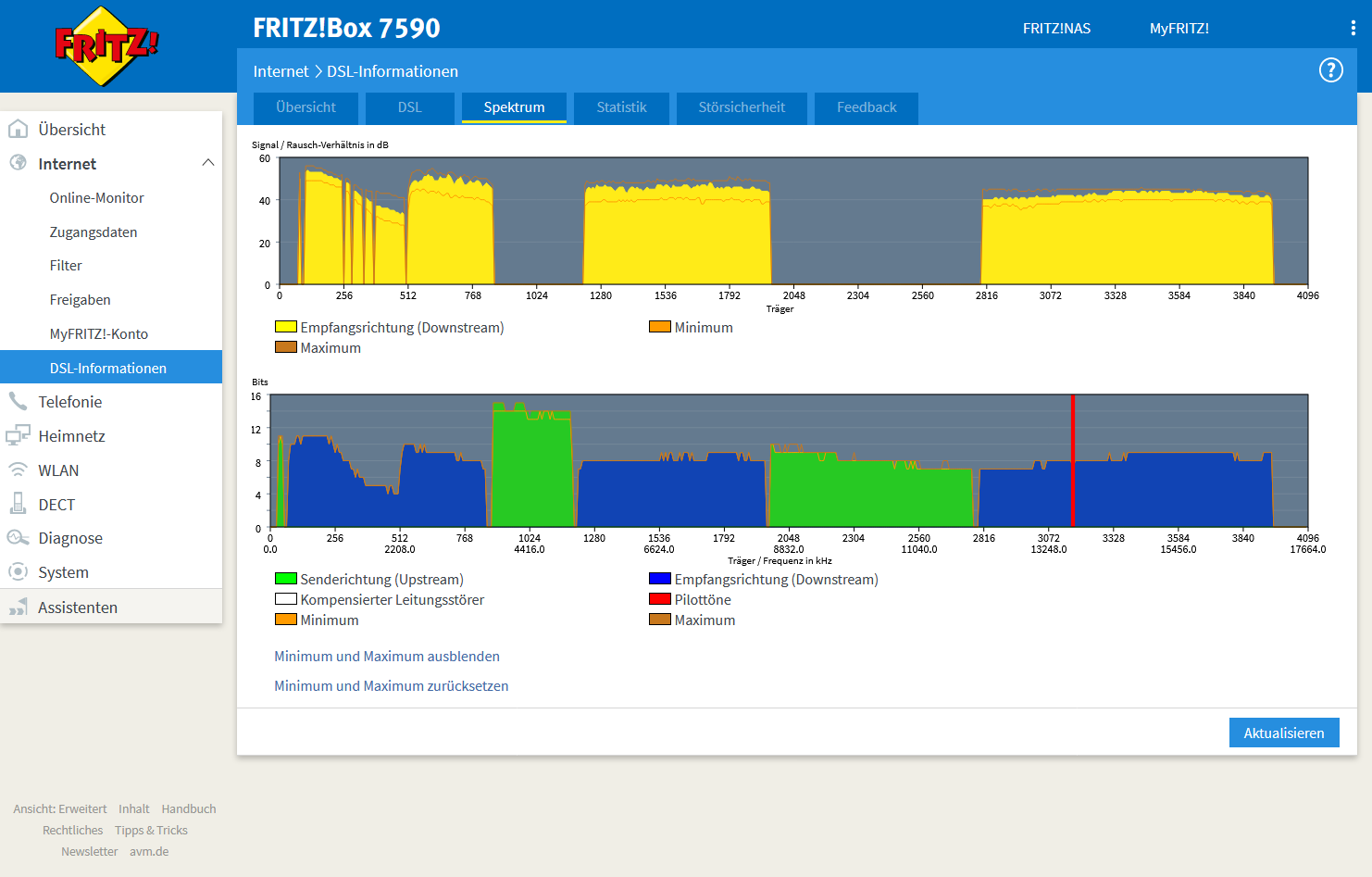
Task: Open avm.de footer link
Action: click(x=149, y=851)
